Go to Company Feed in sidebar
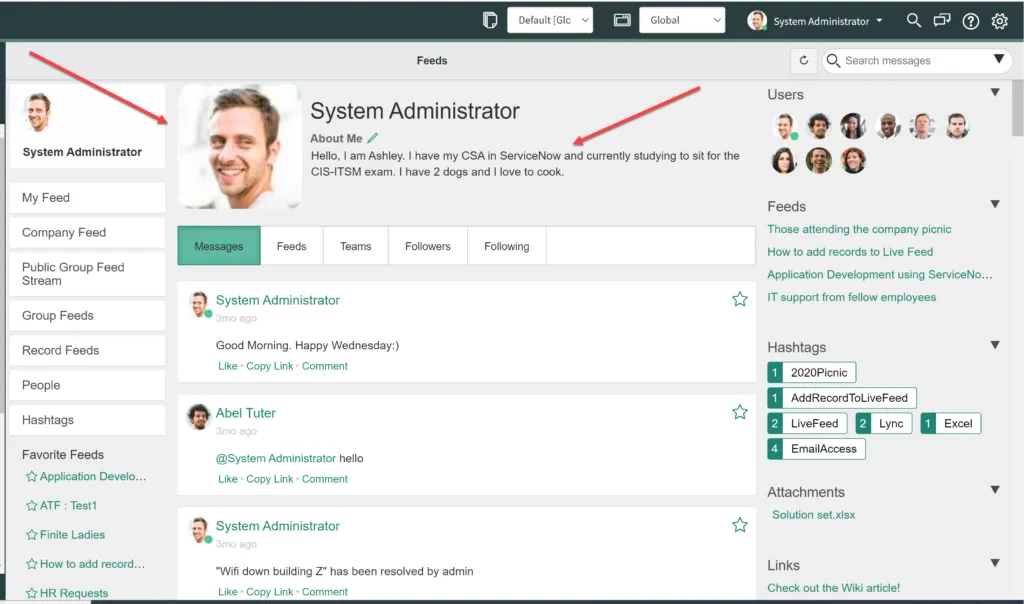The height and width of the screenshot is (604, 1024). point(64,232)
